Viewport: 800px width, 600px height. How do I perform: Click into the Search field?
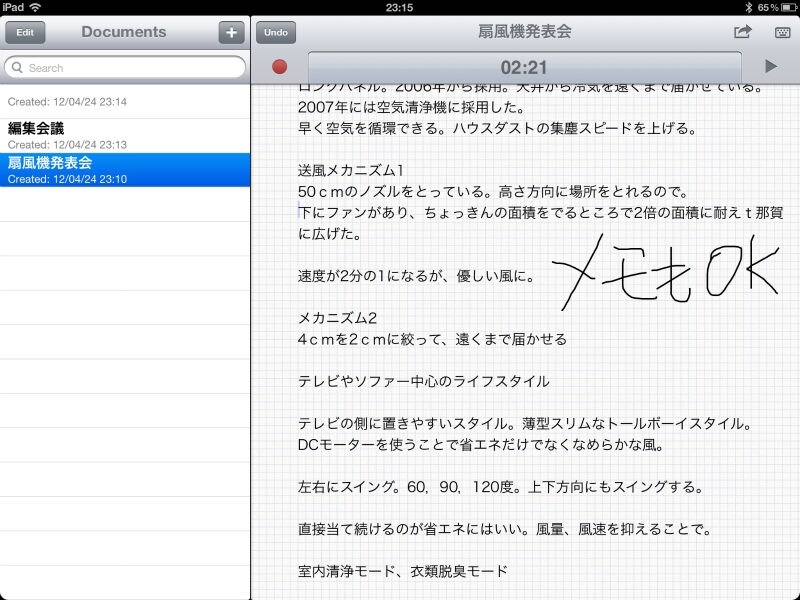point(124,67)
